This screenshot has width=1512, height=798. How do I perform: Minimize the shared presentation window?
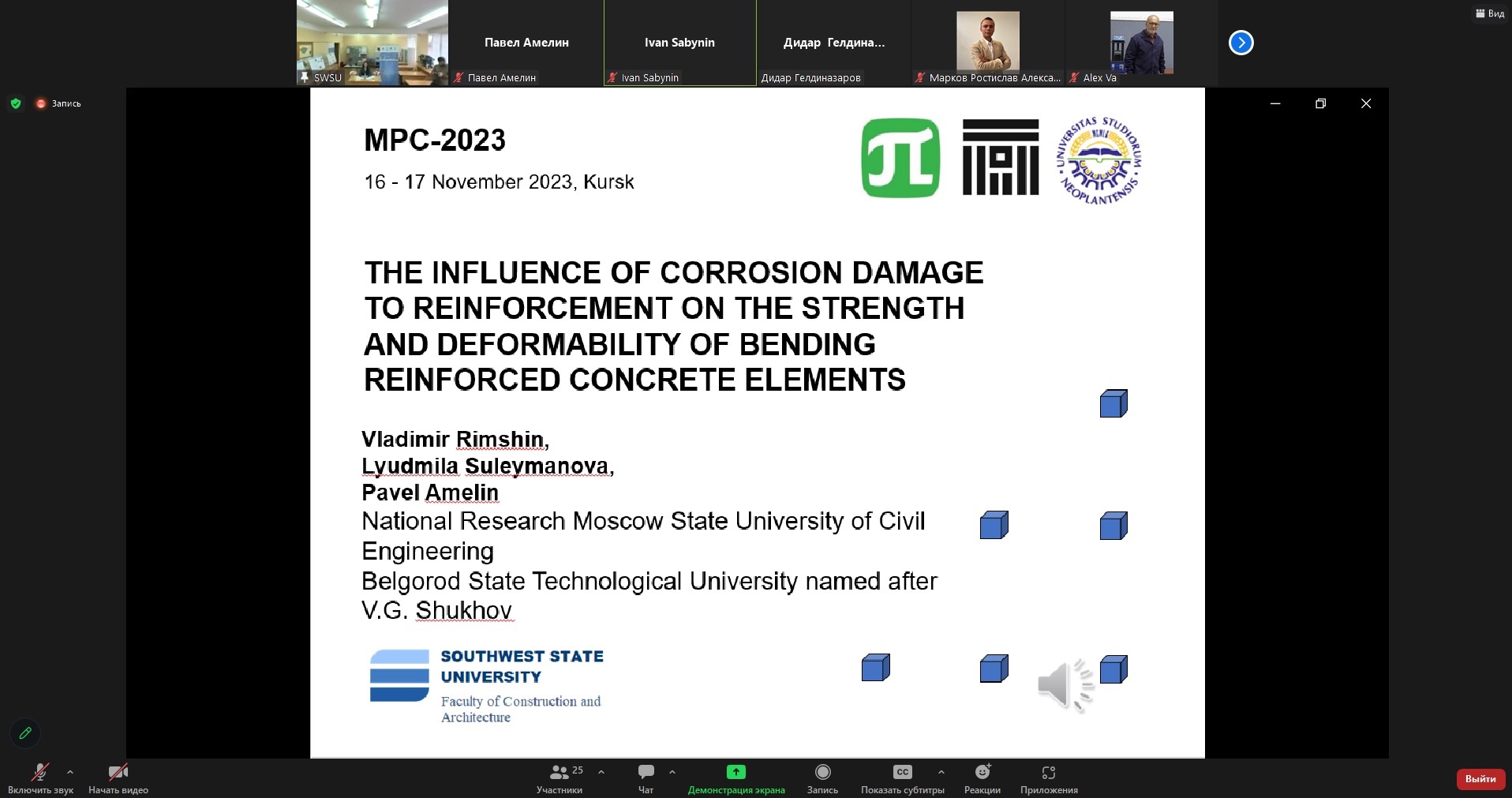pyautogui.click(x=1275, y=103)
